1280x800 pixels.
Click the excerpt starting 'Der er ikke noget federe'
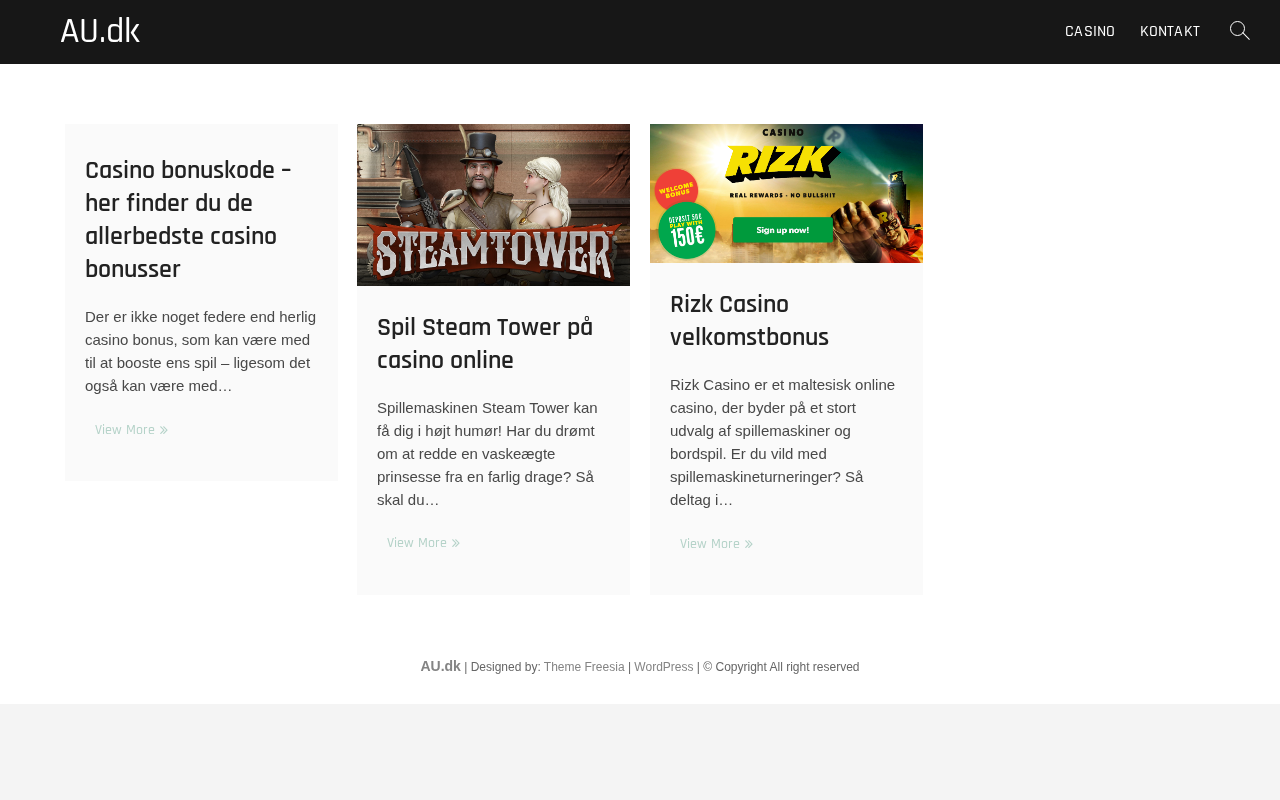[201, 351]
